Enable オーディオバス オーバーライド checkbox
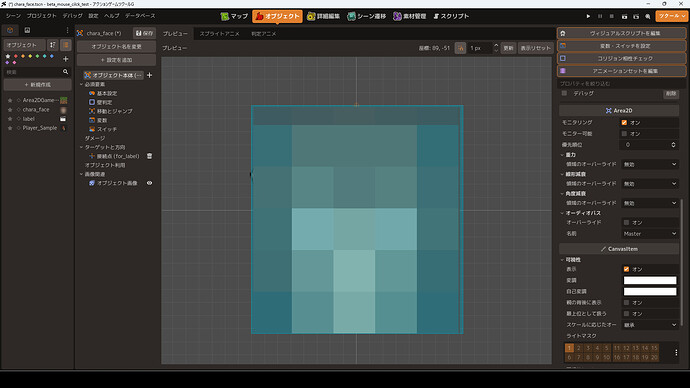 [626, 223]
